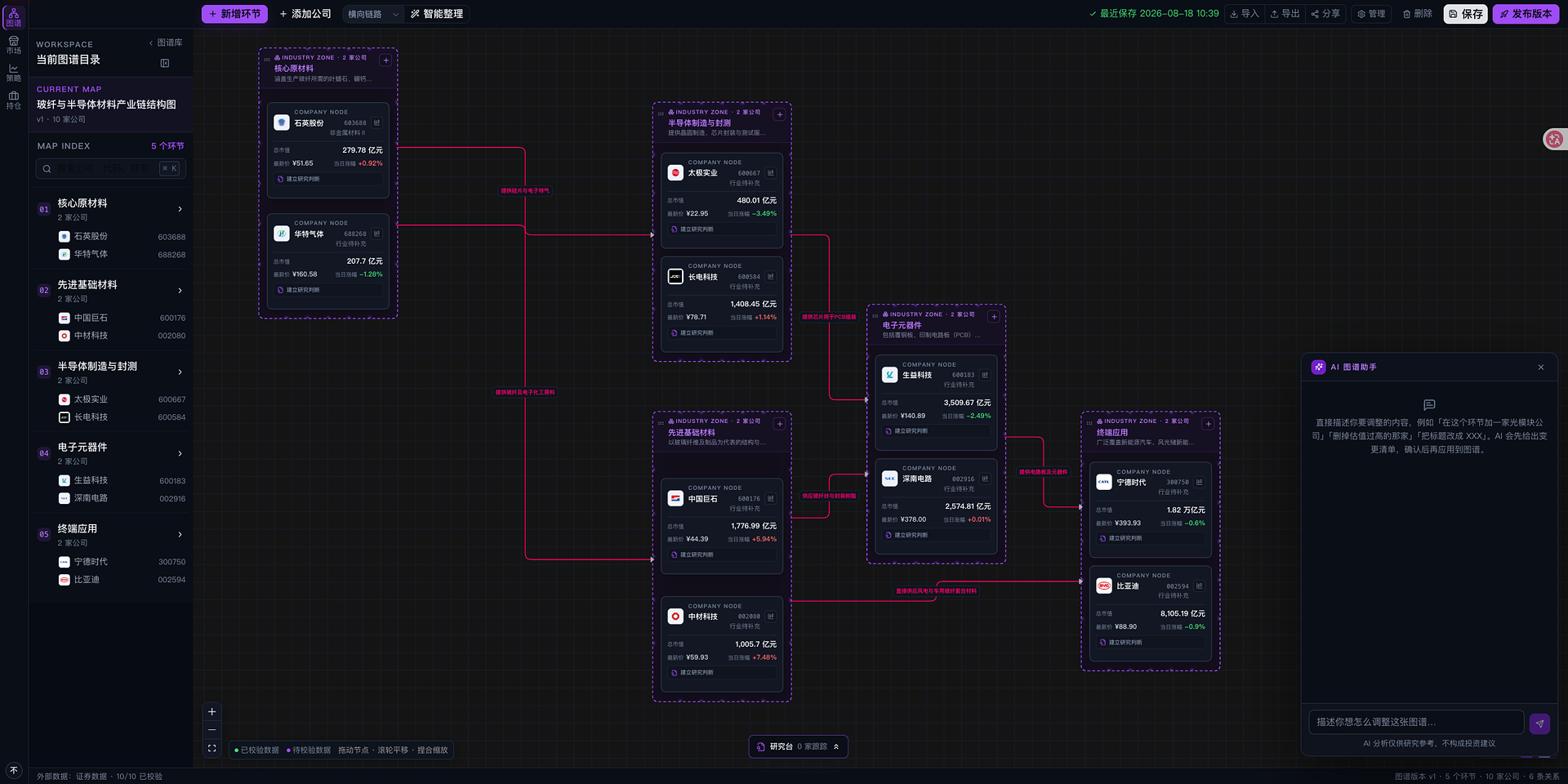This screenshot has width=1568, height=784.
Task: Add company to 终端应用 zone
Action: [1208, 424]
